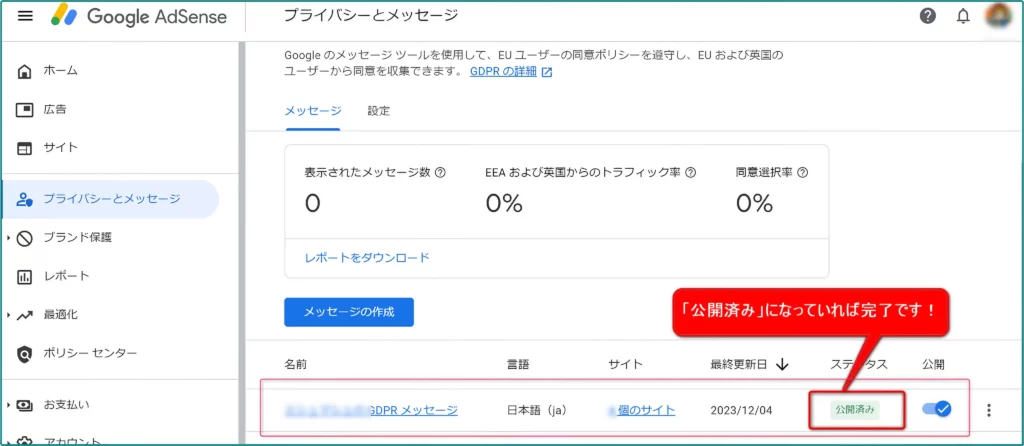Screen dimensions: 1024x446
Task: Sort by 最終更新日 column arrow
Action: click(782, 365)
